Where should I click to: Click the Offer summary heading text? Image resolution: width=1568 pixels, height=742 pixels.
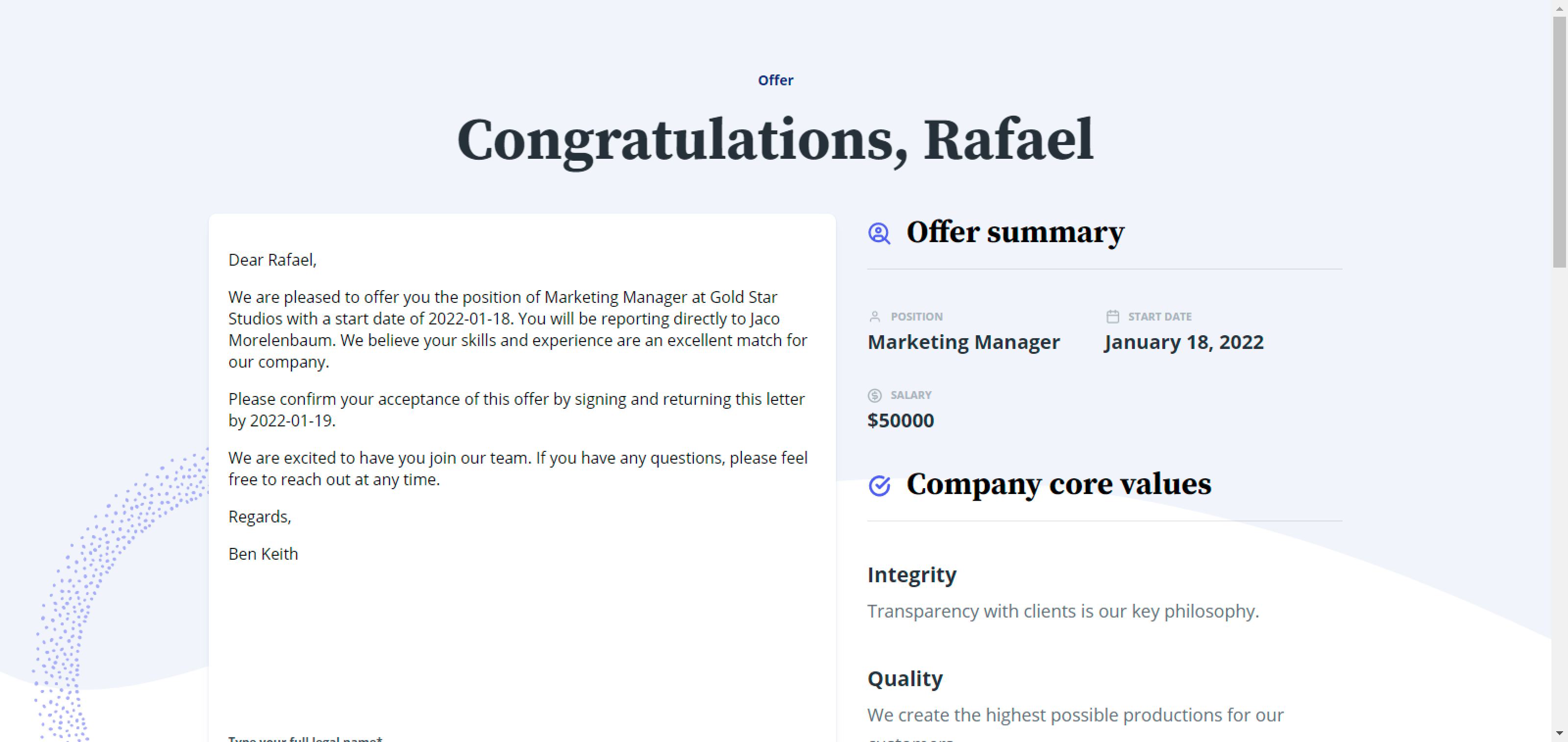pyautogui.click(x=1015, y=232)
